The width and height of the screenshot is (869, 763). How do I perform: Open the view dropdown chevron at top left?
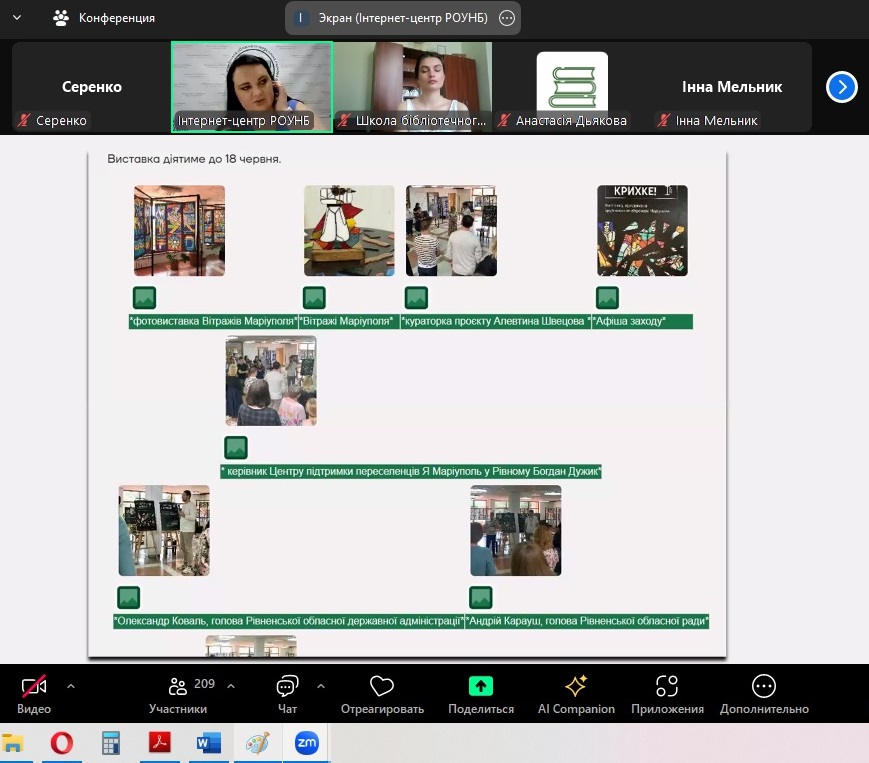click(17, 17)
